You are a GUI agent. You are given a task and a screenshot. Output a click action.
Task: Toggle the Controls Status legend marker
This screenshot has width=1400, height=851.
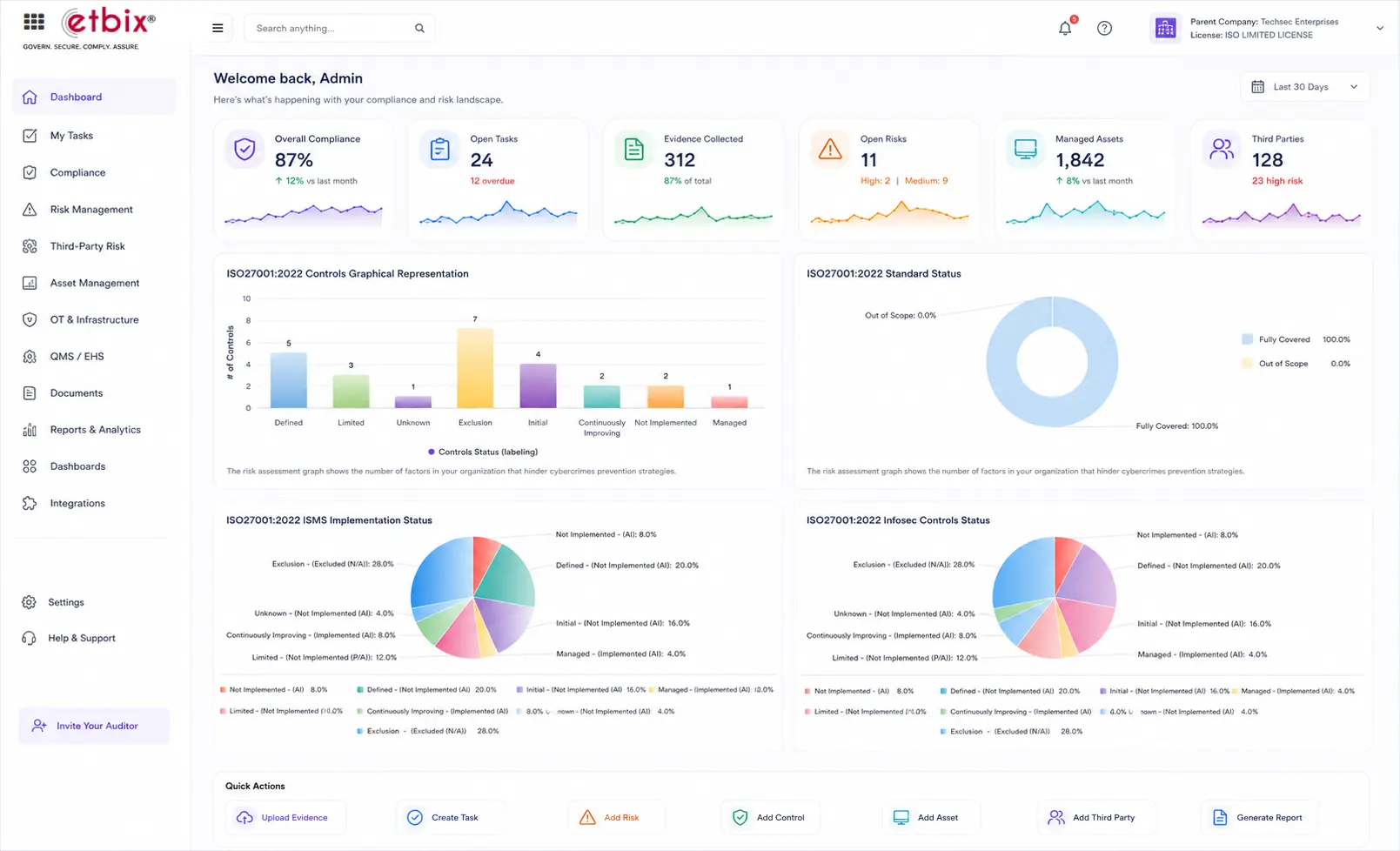coord(432,452)
